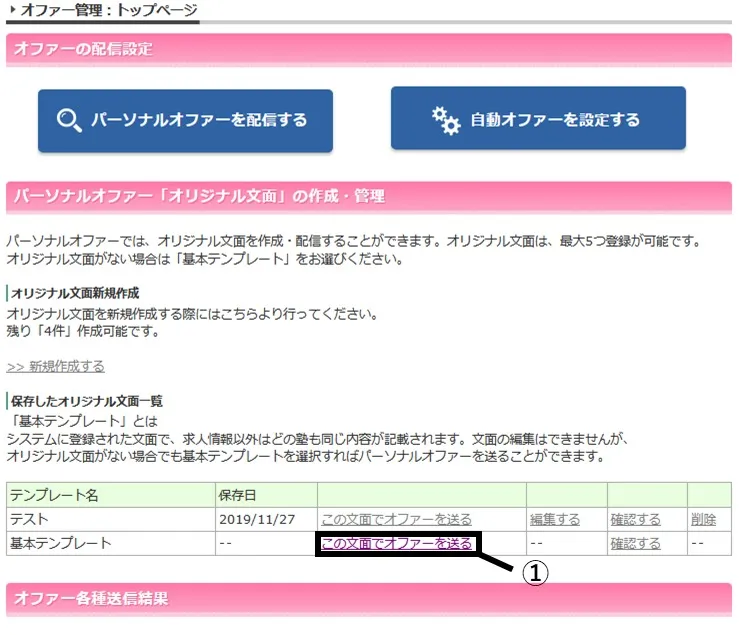Image resolution: width=739 pixels, height=635 pixels.
Task: Send offer using the テスト template link
Action: [395, 519]
